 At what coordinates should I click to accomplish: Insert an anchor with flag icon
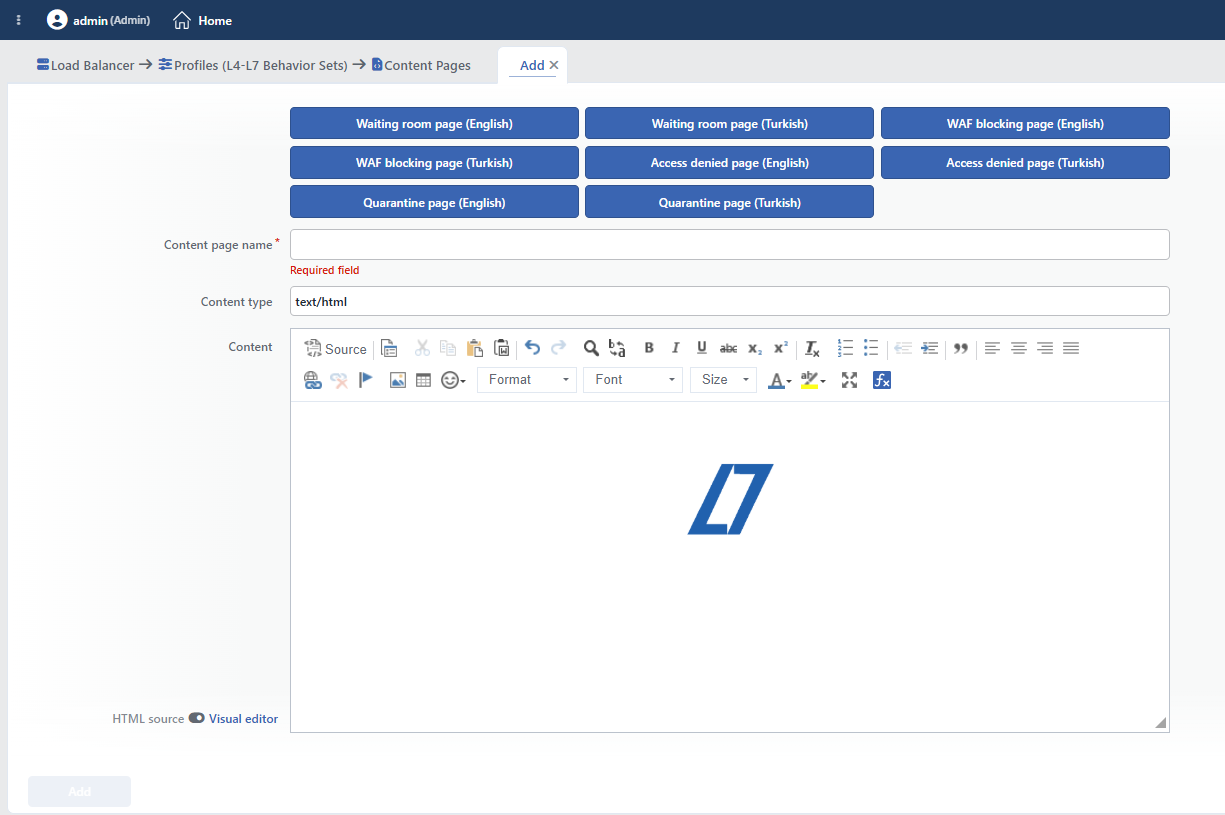pyautogui.click(x=366, y=380)
